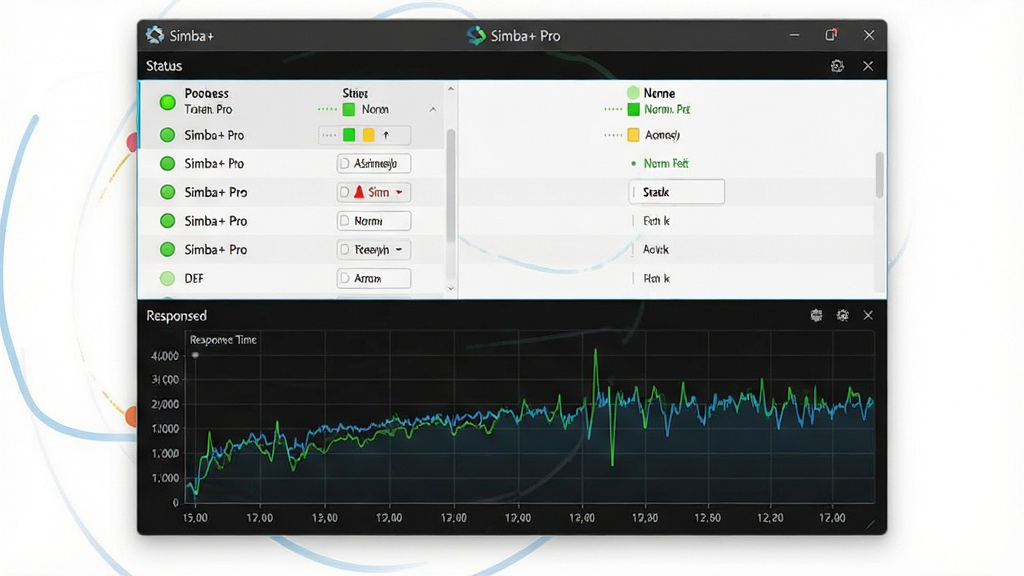This screenshot has width=1024, height=576.
Task: Click the grid icon left of Responsed gear
Action: (x=816, y=315)
